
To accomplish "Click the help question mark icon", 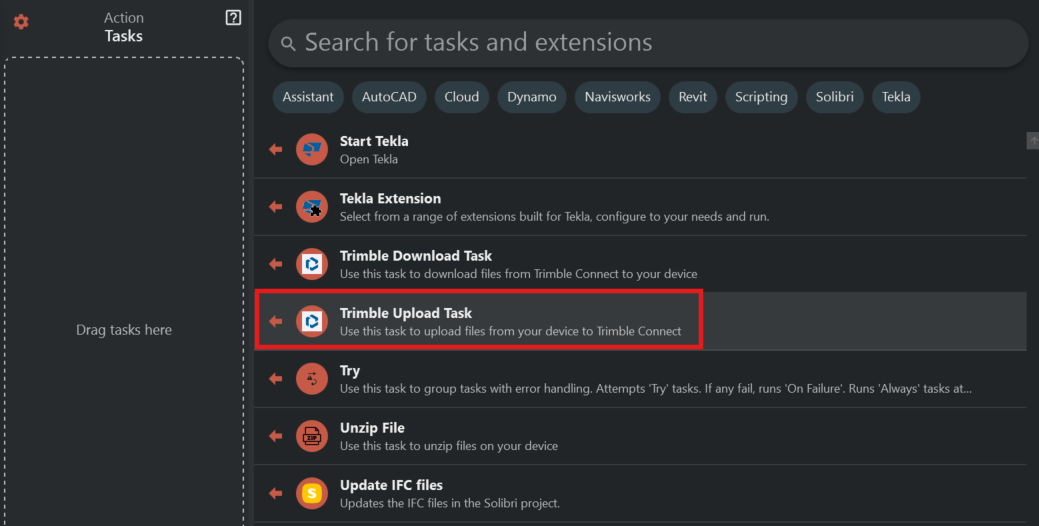I will click(x=234, y=18).
